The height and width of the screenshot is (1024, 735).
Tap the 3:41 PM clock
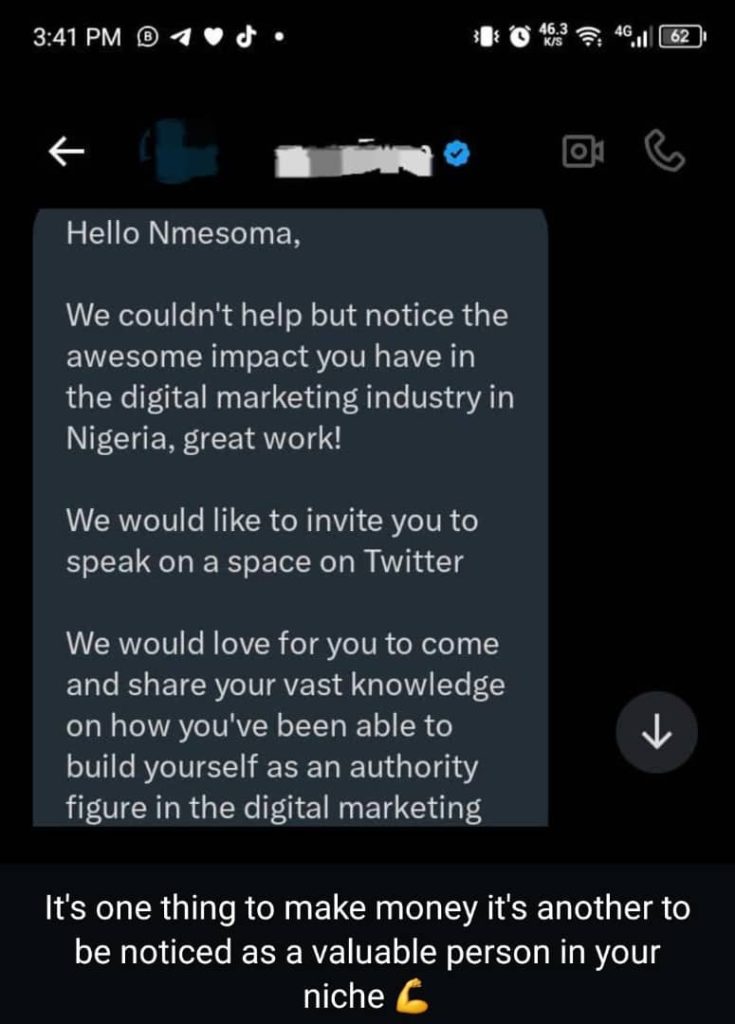click(x=76, y=38)
